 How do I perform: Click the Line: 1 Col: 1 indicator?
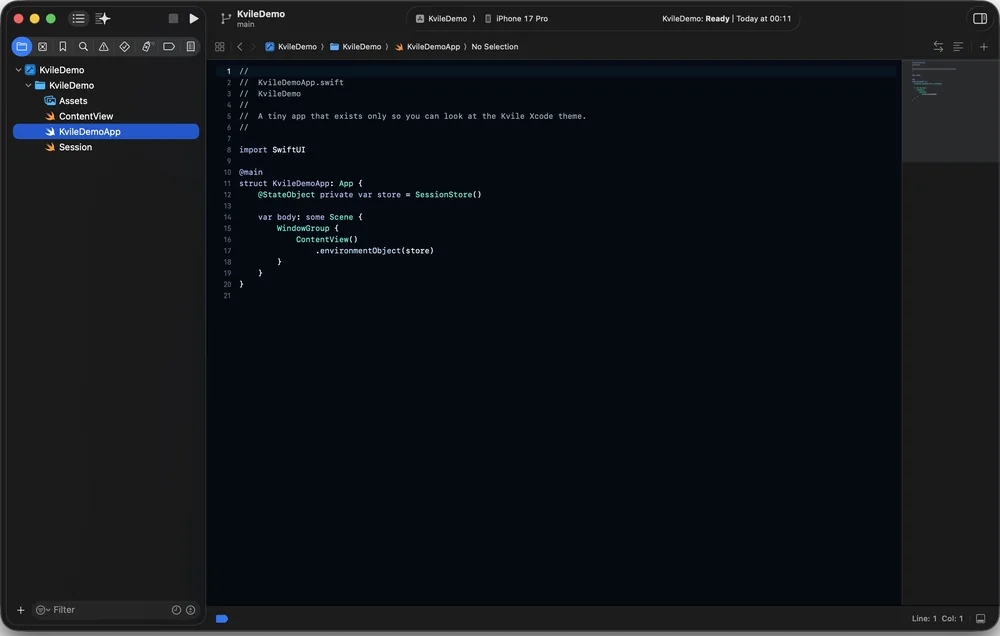[x=937, y=618]
